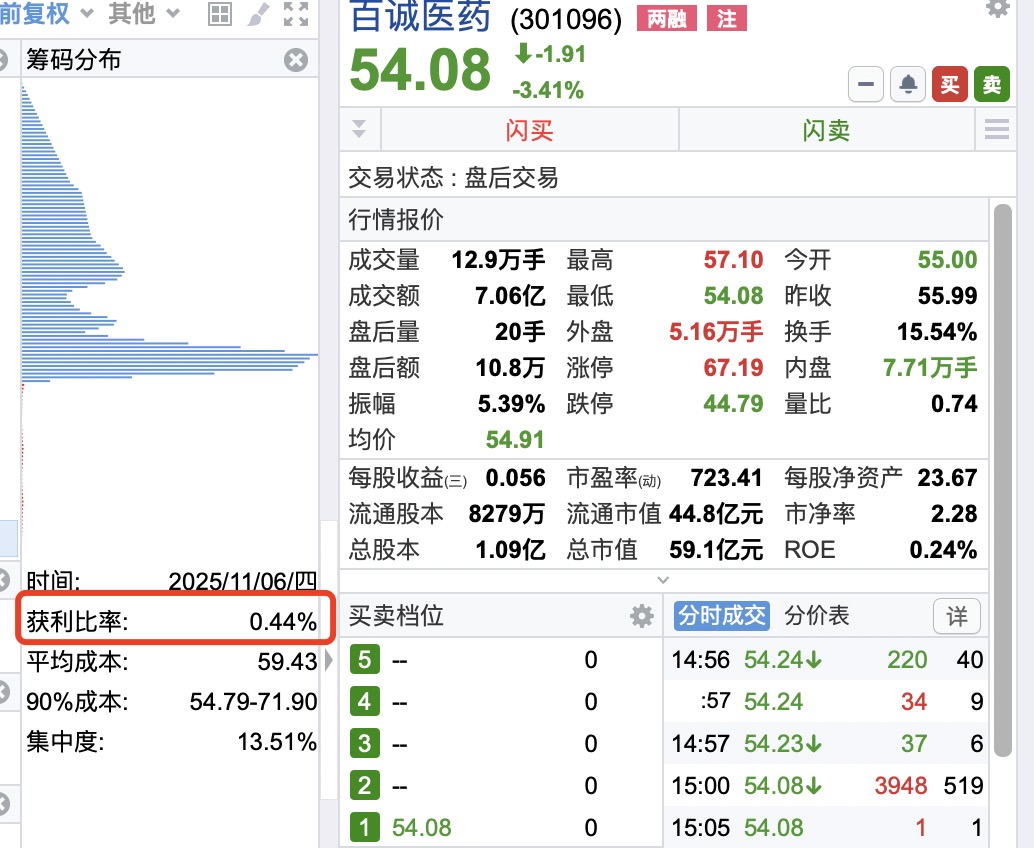The width and height of the screenshot is (1034, 848).
Task: Open the hamburger menu beside 闪卖
Action: pyautogui.click(x=996, y=129)
